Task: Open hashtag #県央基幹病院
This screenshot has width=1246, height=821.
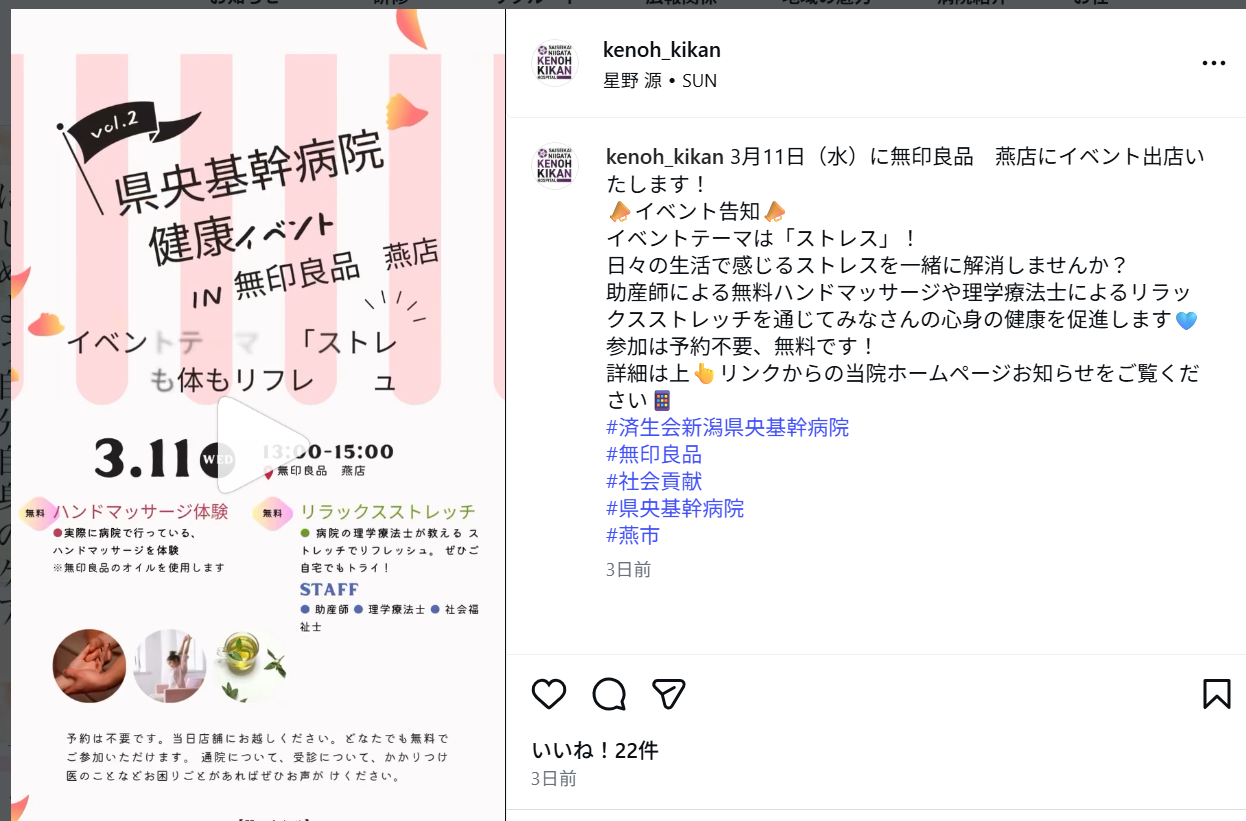Action: pos(675,509)
